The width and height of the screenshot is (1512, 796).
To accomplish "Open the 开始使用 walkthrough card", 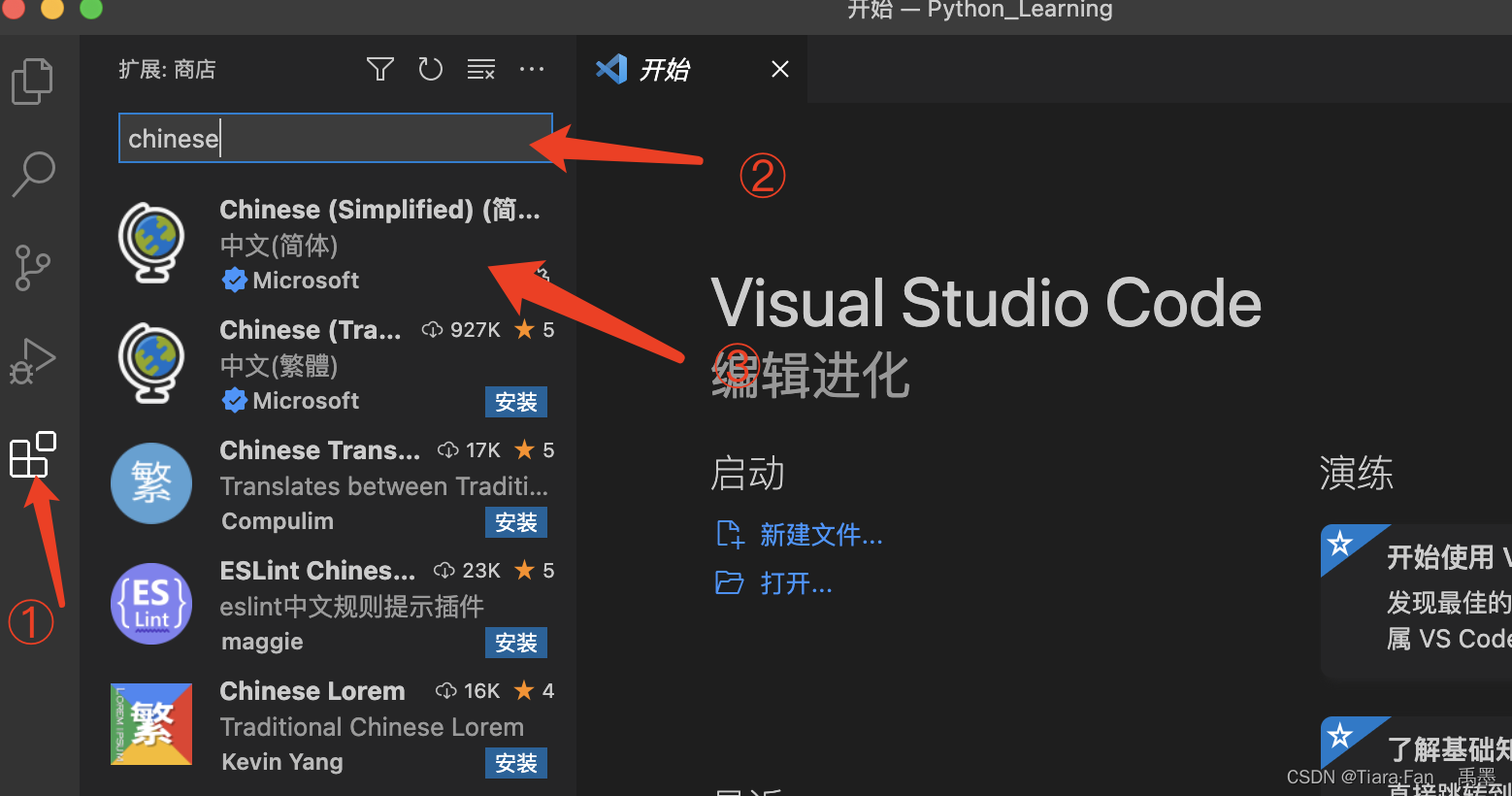I will (x=1416, y=600).
